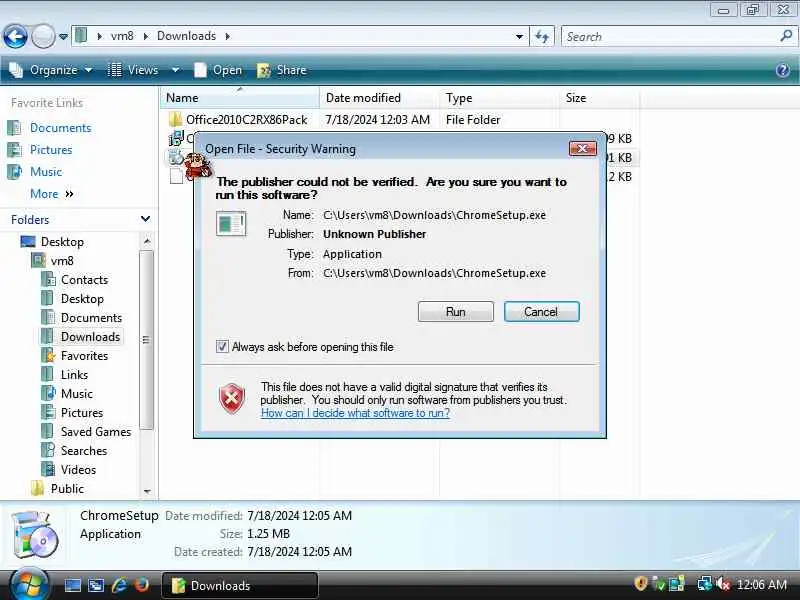The width and height of the screenshot is (800, 600).
Task: Click the security shield tray icon
Action: click(641, 583)
